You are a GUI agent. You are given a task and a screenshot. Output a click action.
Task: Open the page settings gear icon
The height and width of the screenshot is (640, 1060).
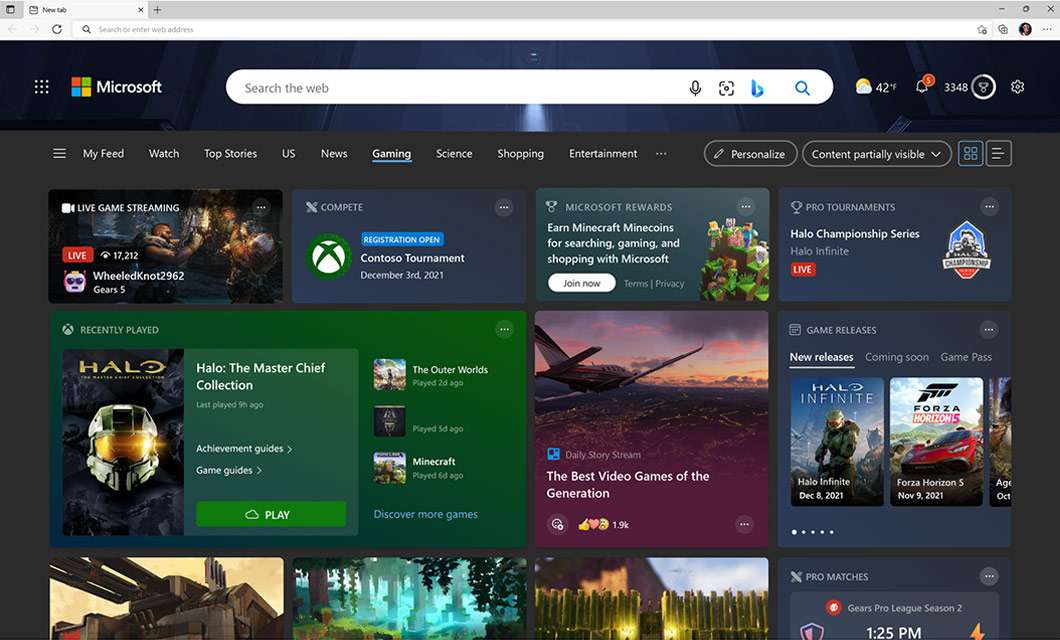pos(1017,87)
